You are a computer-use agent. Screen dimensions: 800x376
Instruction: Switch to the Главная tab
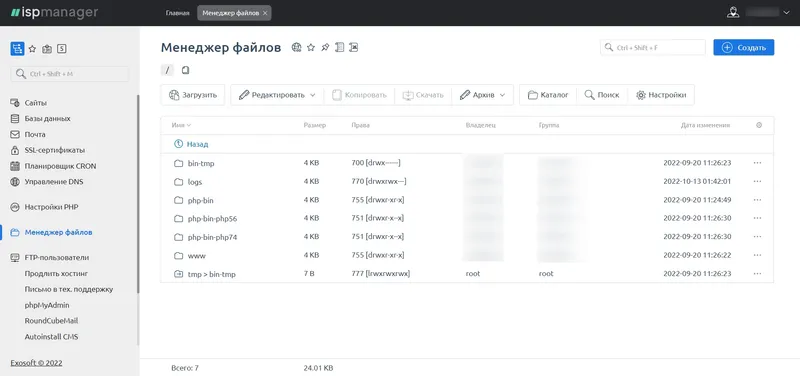tap(178, 13)
